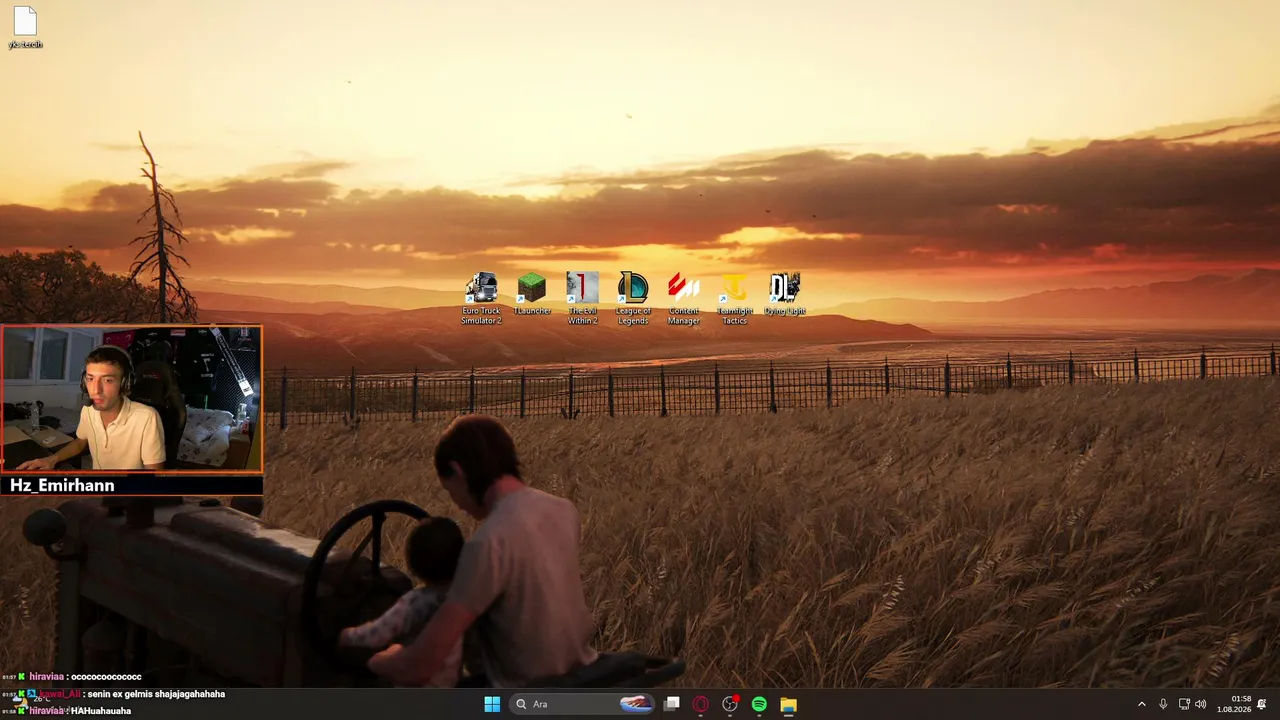Select the League of Legends desktop shortcut
Screen dimensions: 1280x720
coord(633,298)
